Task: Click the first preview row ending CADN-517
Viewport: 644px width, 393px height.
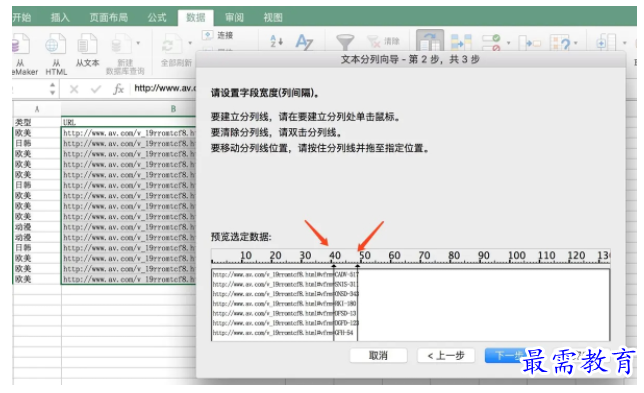Action: tap(286, 274)
